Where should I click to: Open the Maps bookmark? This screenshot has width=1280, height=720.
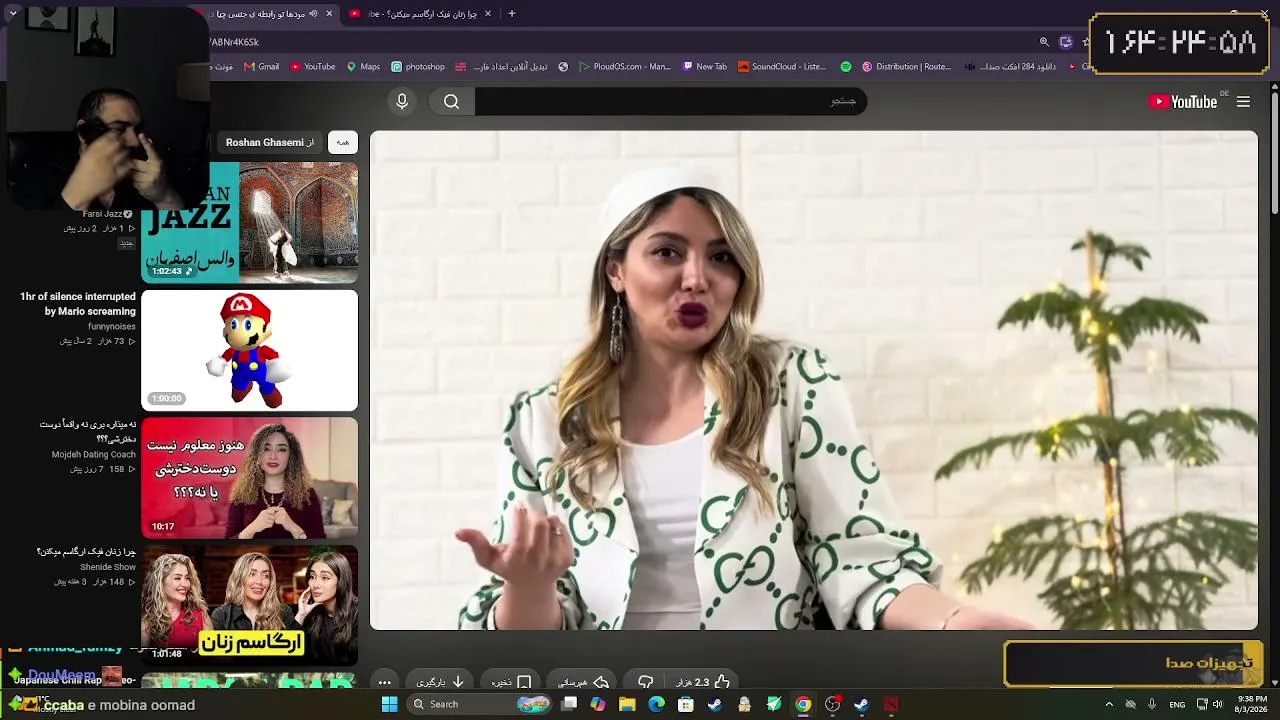coord(363,67)
